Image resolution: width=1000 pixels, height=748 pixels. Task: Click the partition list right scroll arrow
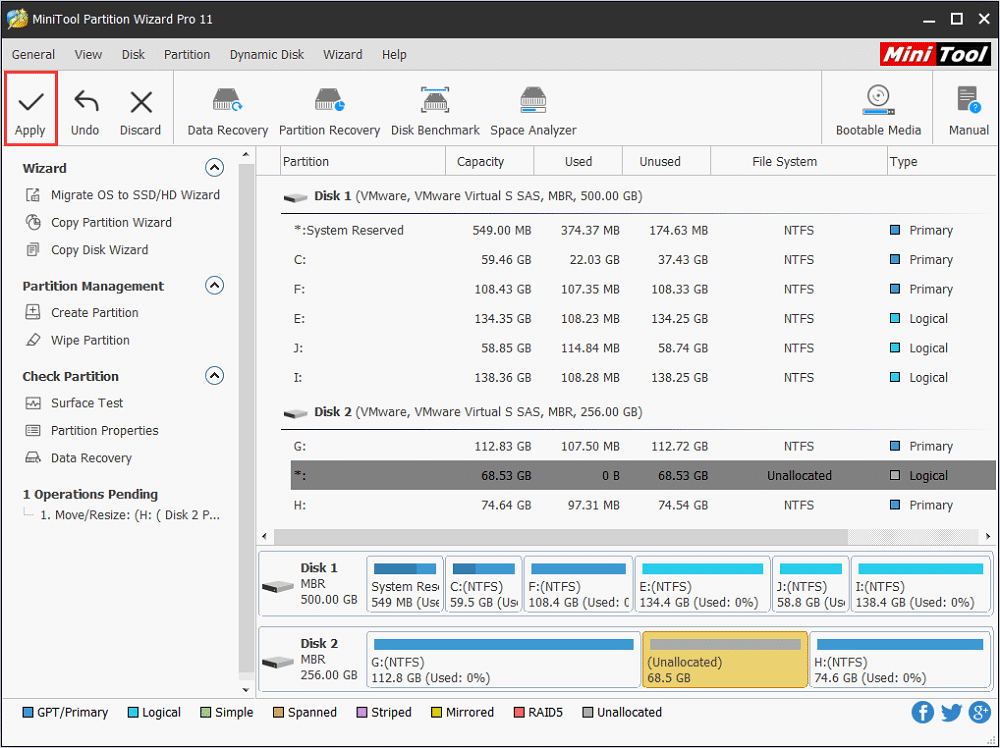click(987, 536)
